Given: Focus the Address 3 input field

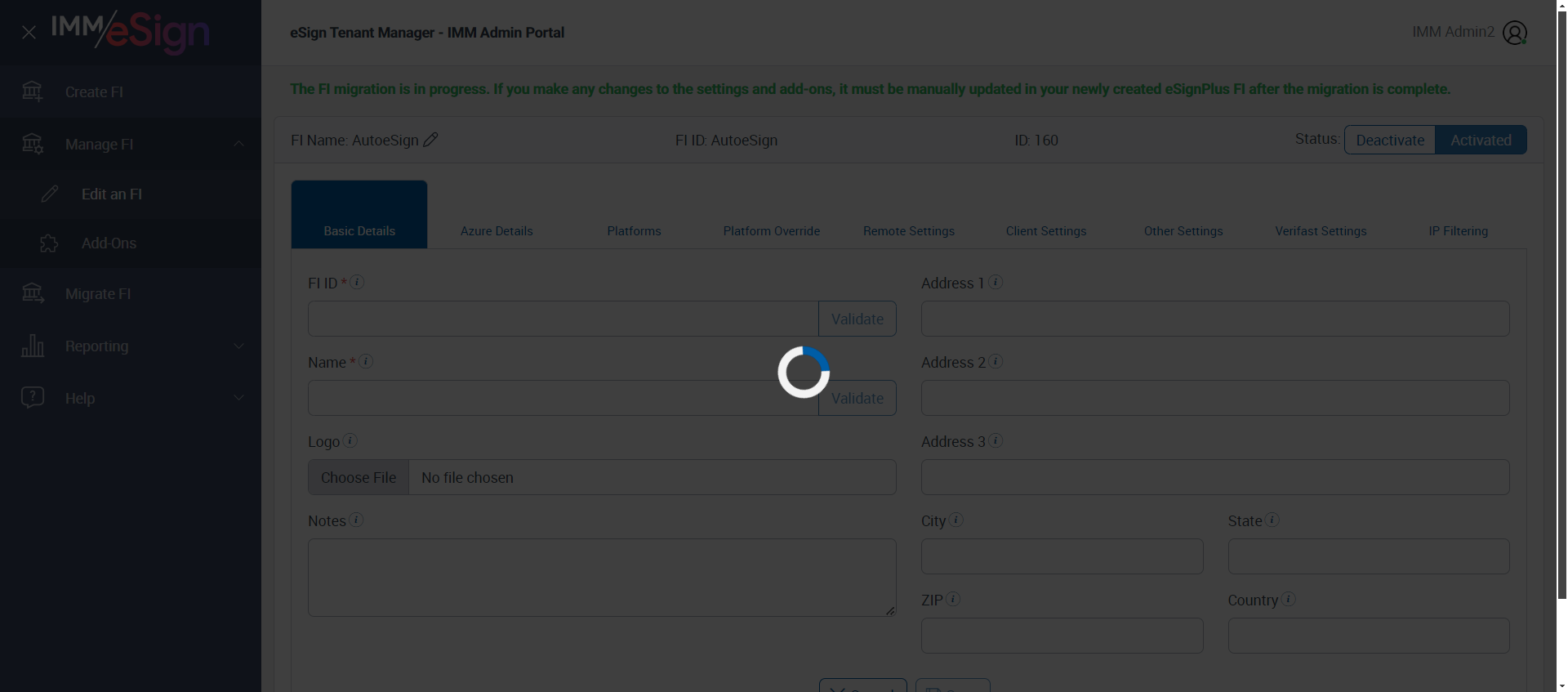Looking at the screenshot, I should 1215,477.
